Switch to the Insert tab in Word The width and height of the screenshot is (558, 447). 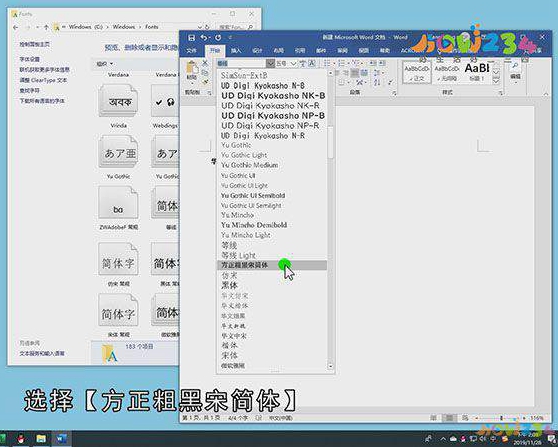pos(236,51)
